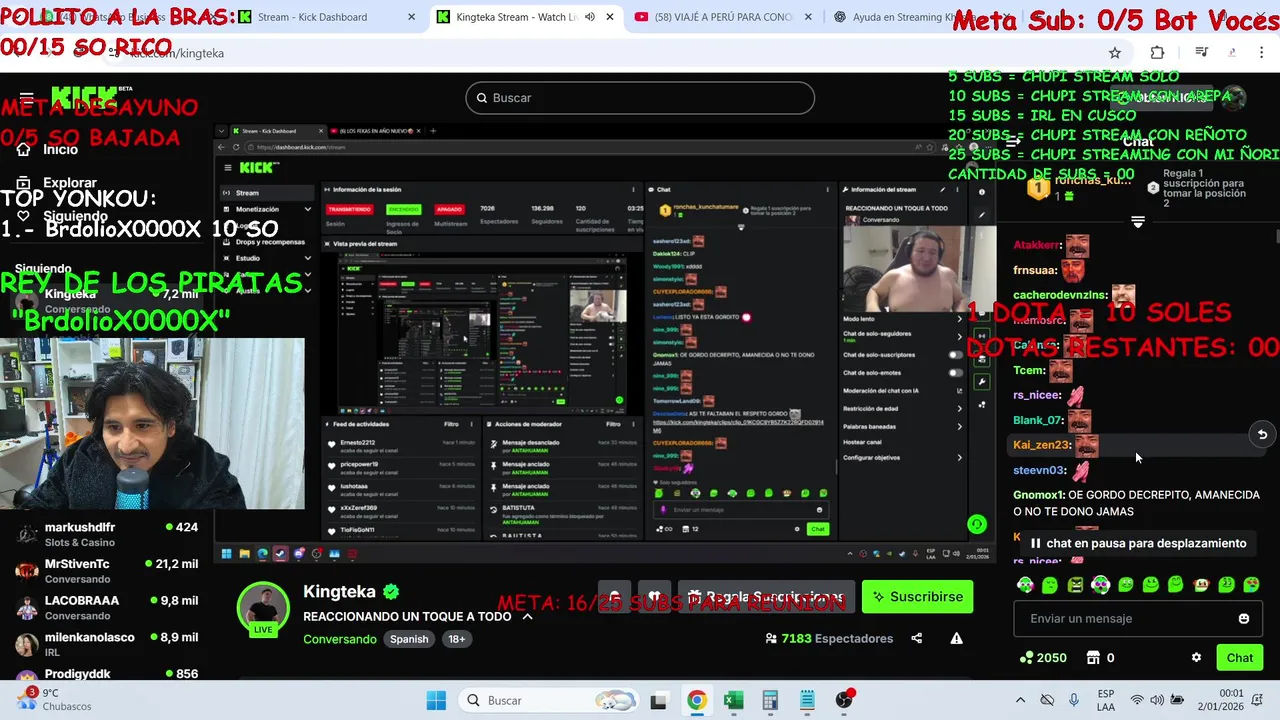
Task: Show hidden system tray icons
Action: tap(1020, 700)
